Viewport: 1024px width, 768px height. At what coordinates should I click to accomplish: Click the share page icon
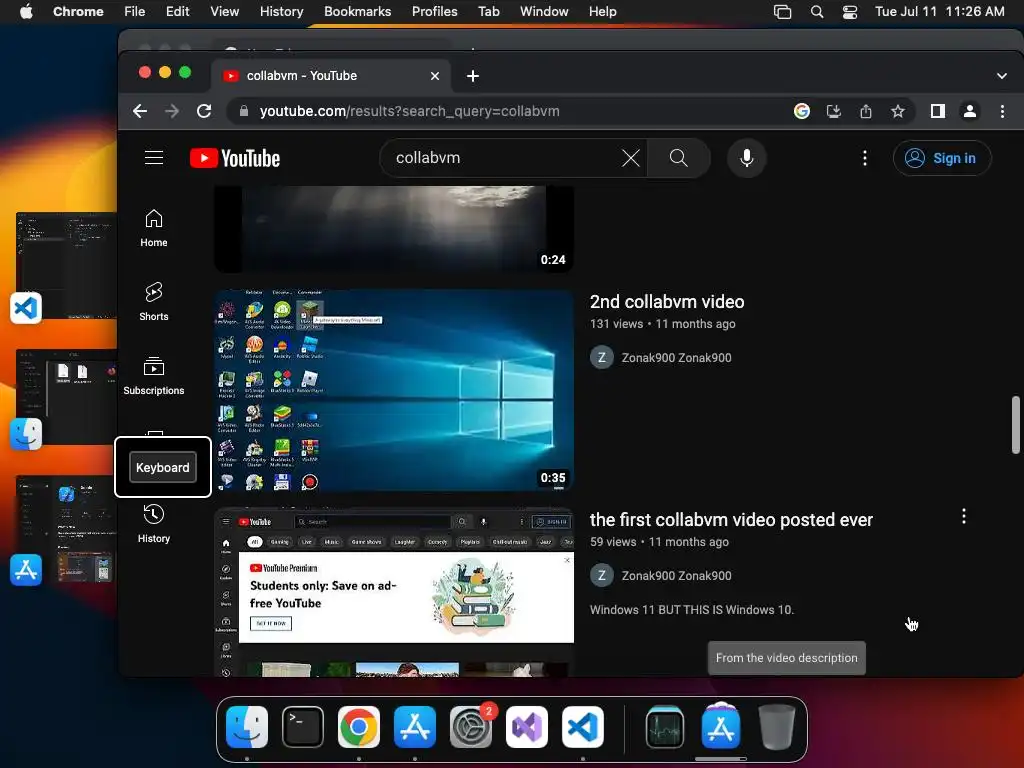pyautogui.click(x=866, y=111)
